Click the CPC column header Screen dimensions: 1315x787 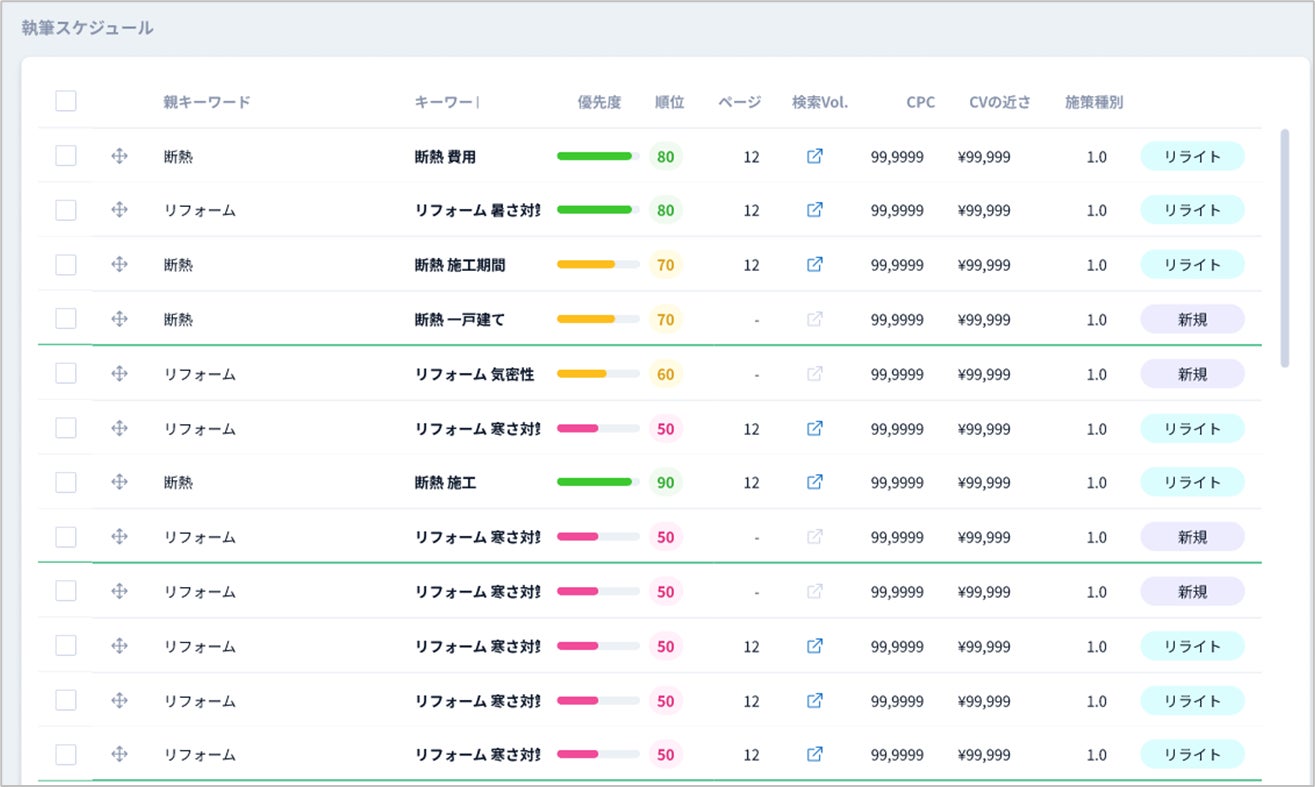tap(921, 102)
